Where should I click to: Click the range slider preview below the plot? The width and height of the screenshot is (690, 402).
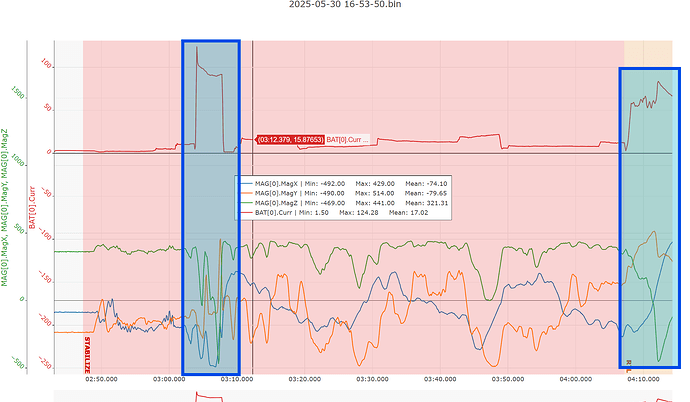click(x=363, y=396)
